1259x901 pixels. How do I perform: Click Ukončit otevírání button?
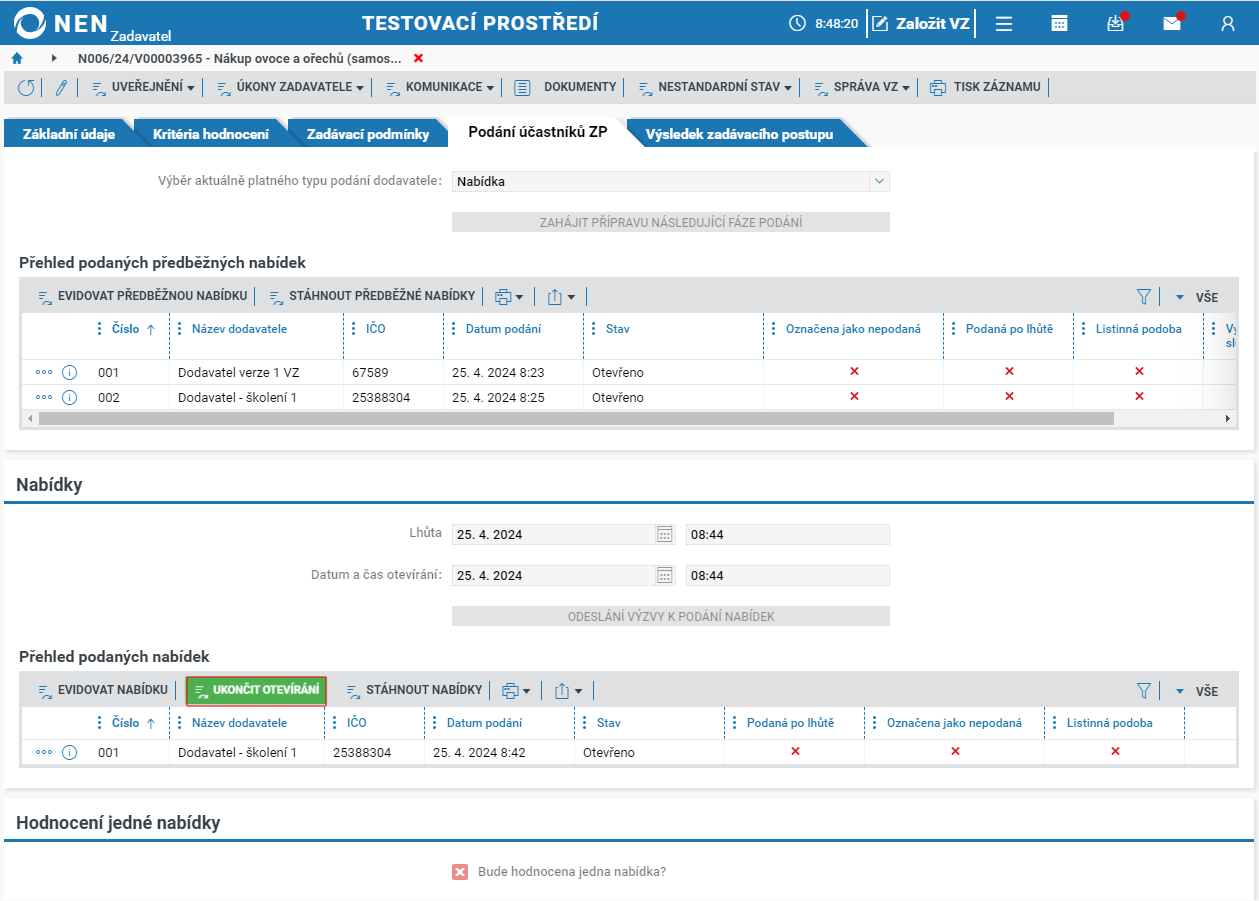click(x=257, y=690)
